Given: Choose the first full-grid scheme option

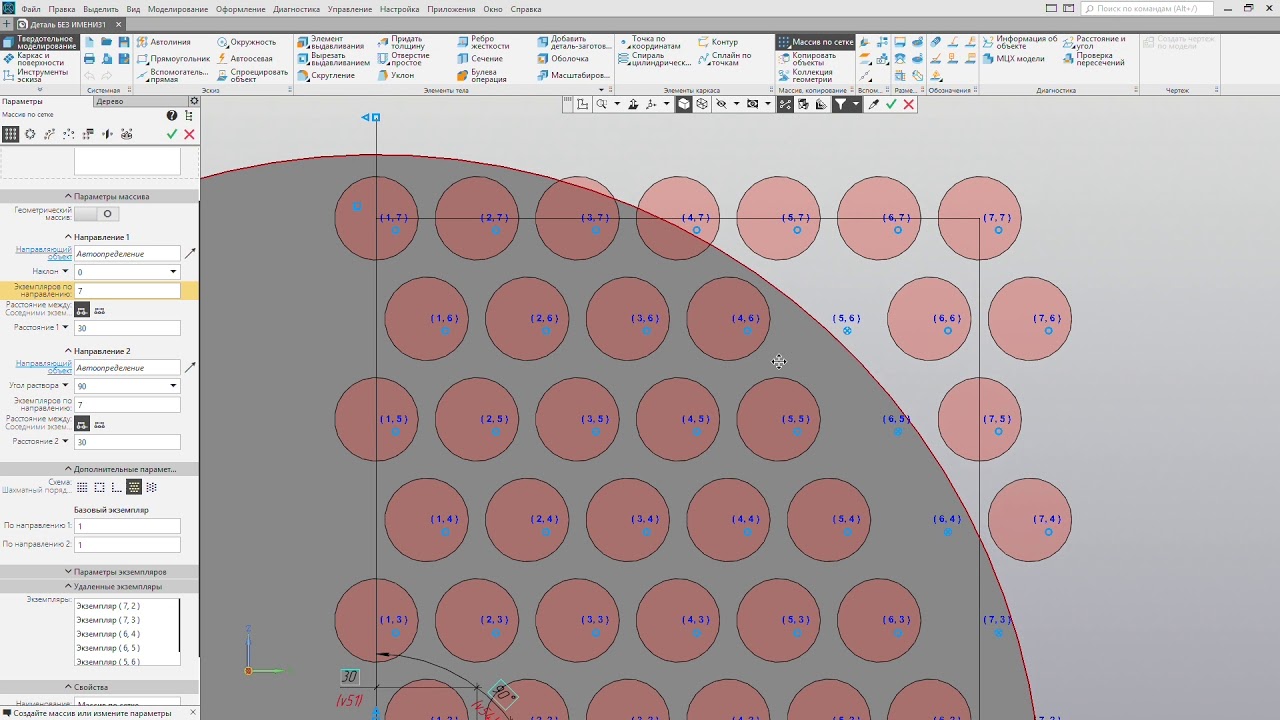Looking at the screenshot, I should (x=82, y=488).
